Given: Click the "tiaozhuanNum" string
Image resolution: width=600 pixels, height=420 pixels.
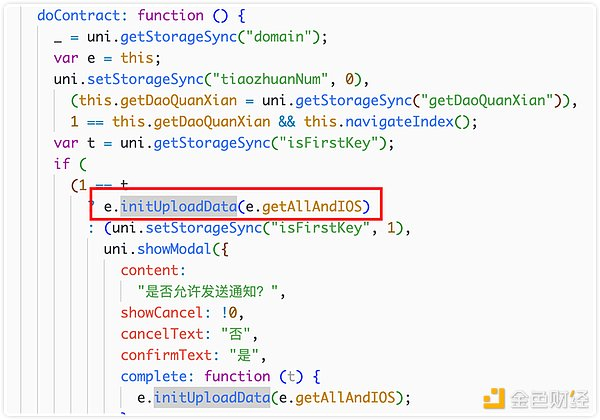Looking at the screenshot, I should [x=271, y=80].
